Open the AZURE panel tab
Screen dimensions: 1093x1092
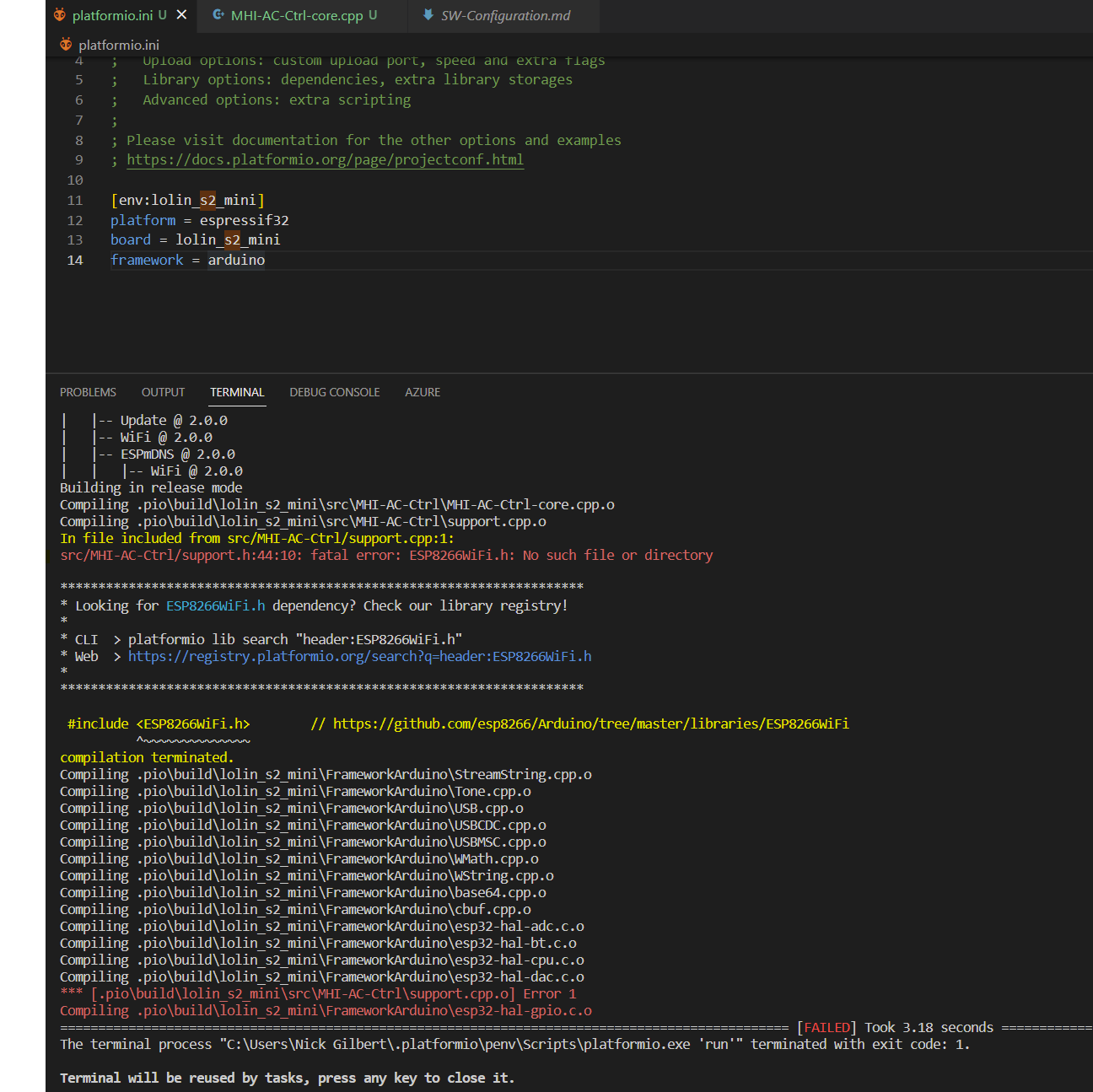423,392
